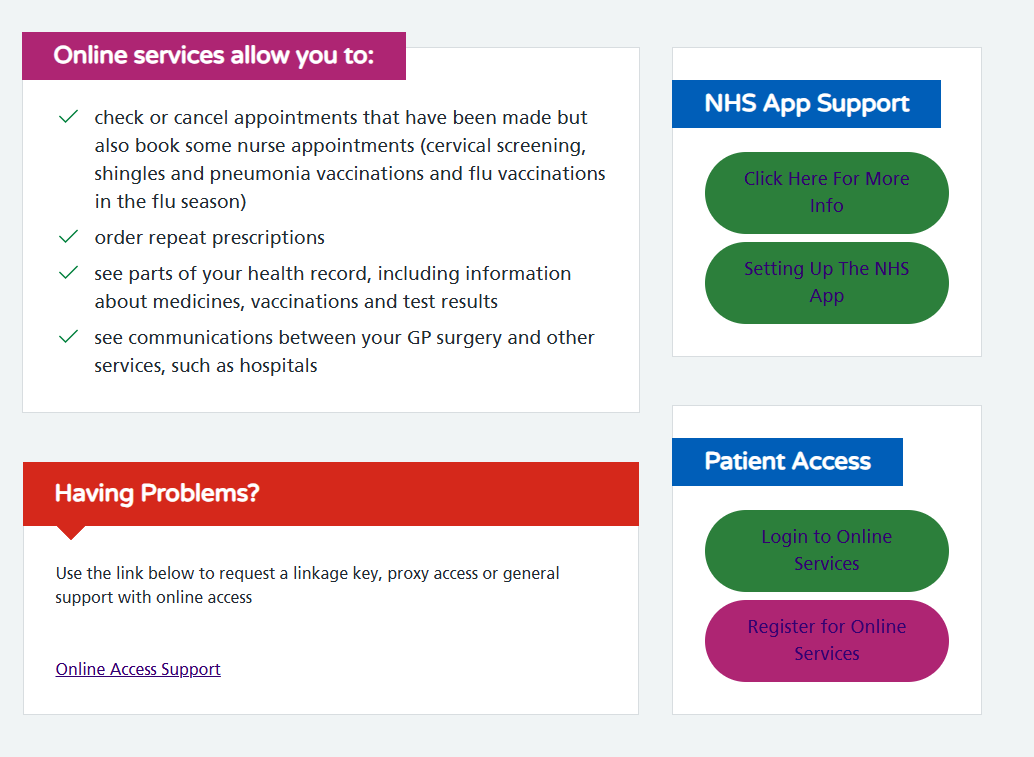Click the checkmark beside check or cancel appointments
The height and width of the screenshot is (757, 1034).
click(69, 117)
